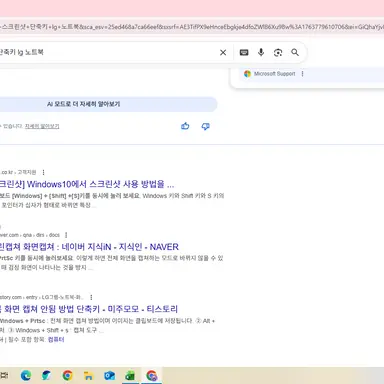
Task: Click the snippet starting with PrtSc 키를 동시에
Action: [x=112, y=263]
